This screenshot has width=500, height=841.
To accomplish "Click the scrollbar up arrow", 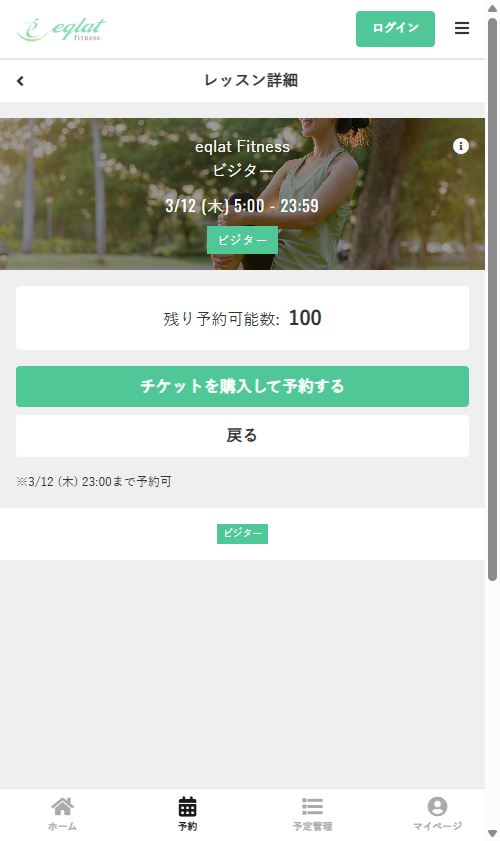I will point(492,8).
